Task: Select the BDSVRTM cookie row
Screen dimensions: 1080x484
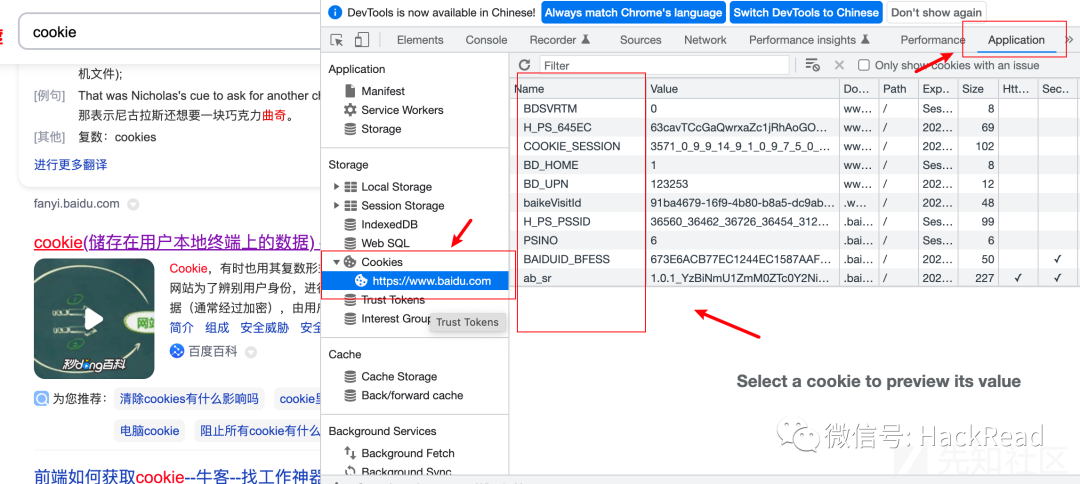Action: tap(795, 108)
